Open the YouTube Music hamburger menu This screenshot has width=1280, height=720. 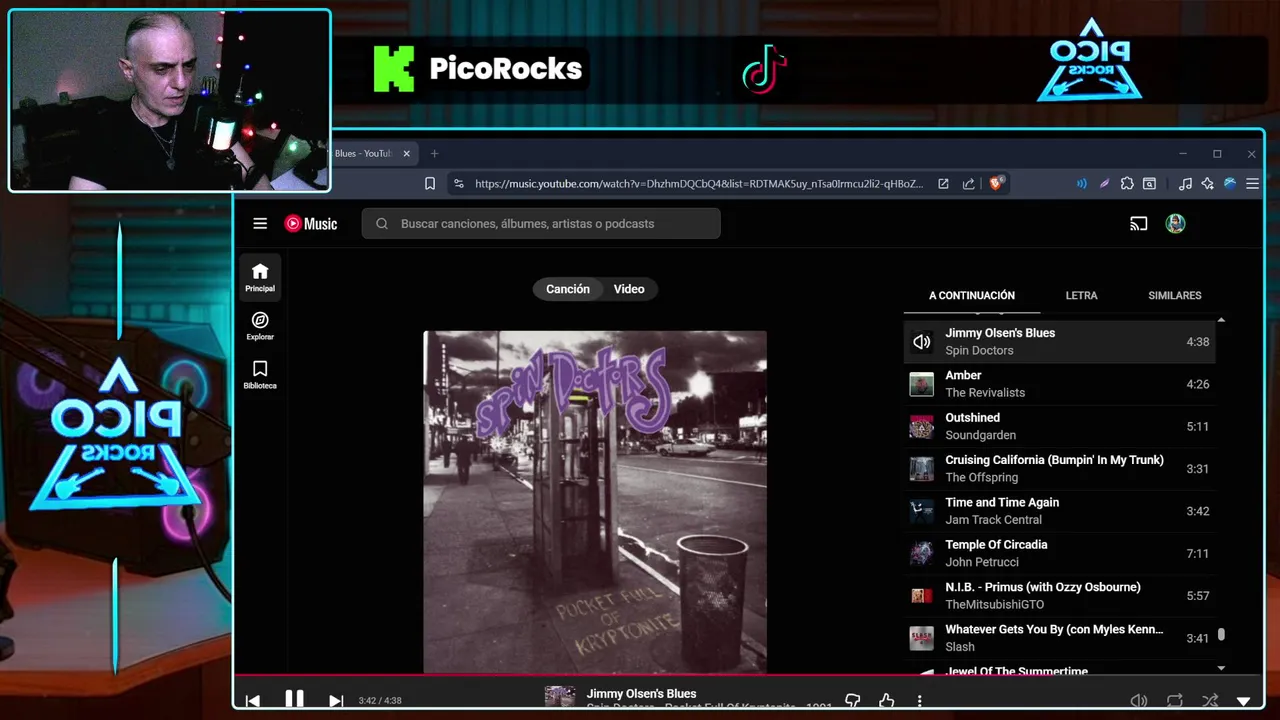pos(260,224)
